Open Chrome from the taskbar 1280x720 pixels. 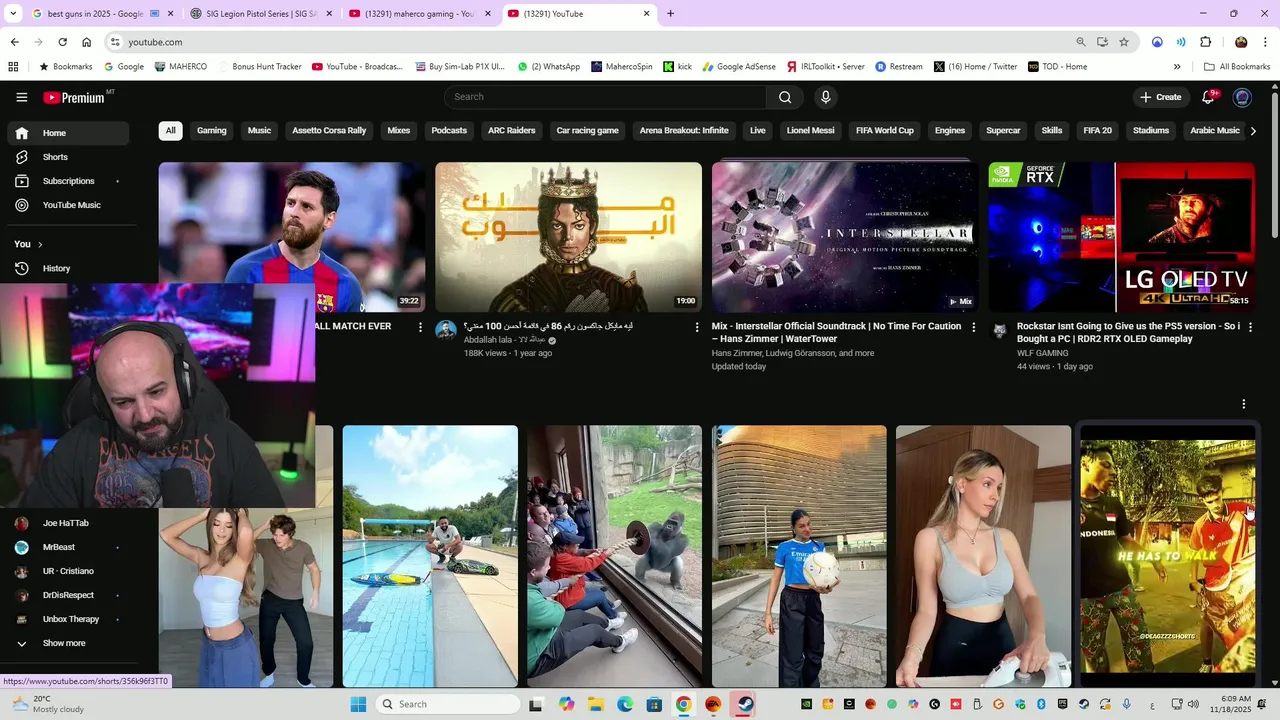pyautogui.click(x=683, y=704)
